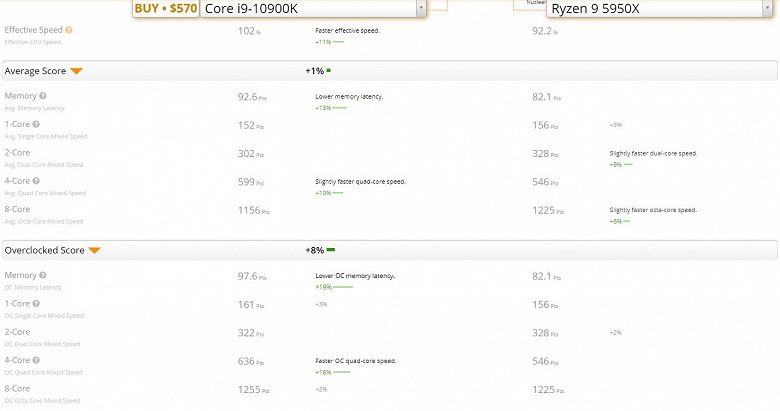Click the 1156 Pts octa-core value
The width and height of the screenshot is (780, 411).
point(253,210)
